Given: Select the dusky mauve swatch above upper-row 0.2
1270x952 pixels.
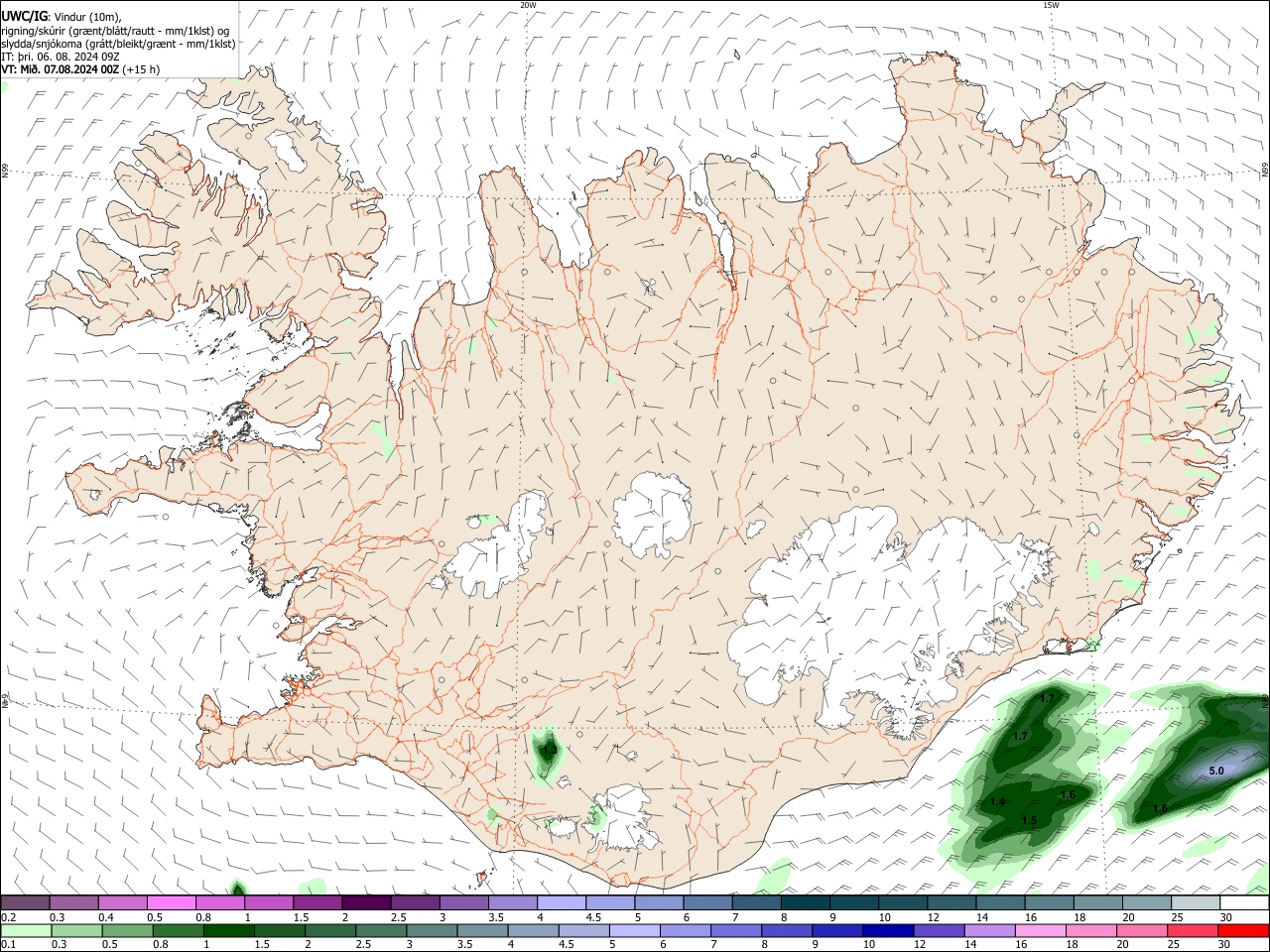Looking at the screenshot, I should [x=25, y=902].
